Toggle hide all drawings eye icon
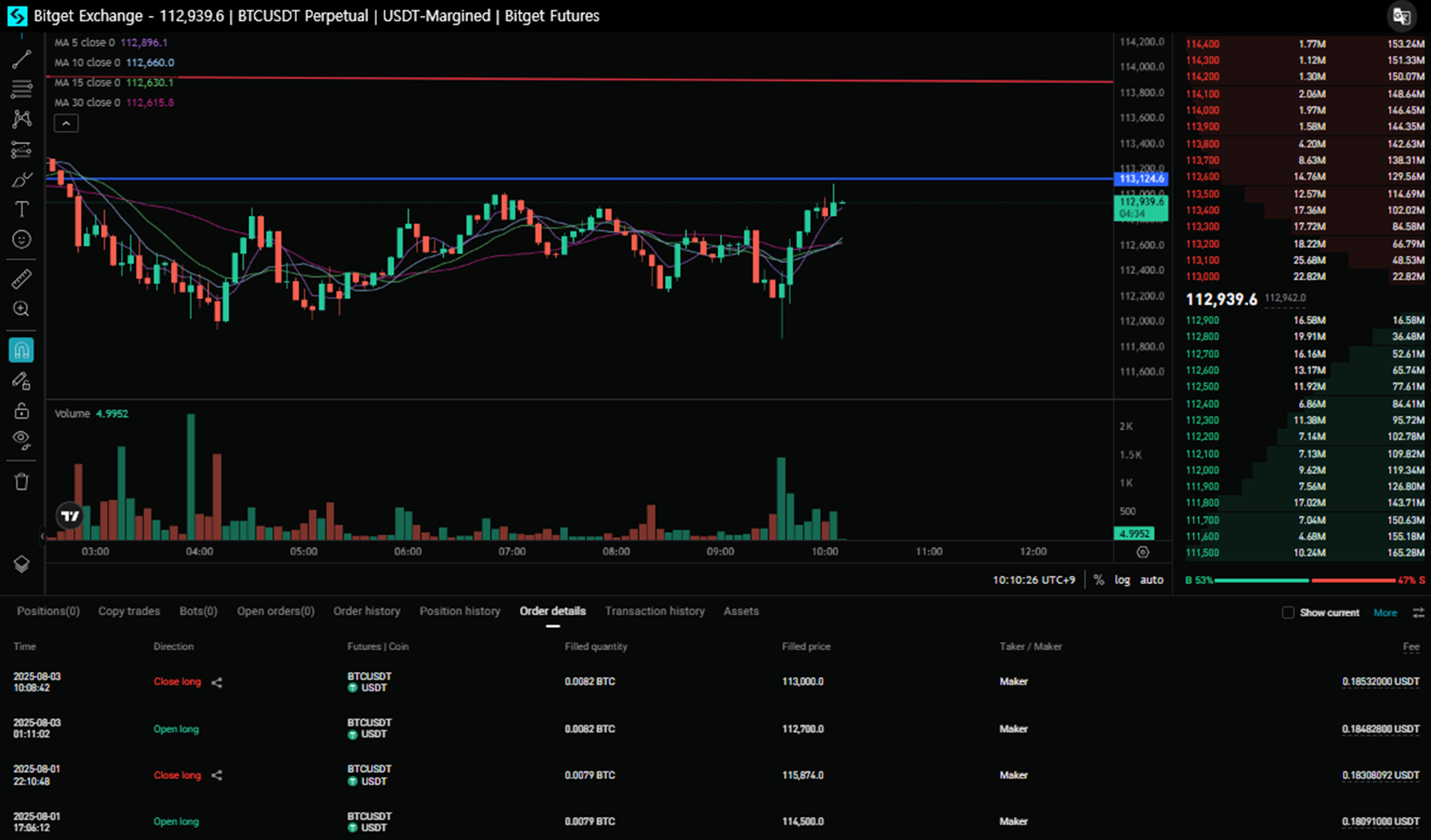Viewport: 1431px width, 840px height. pos(22,440)
